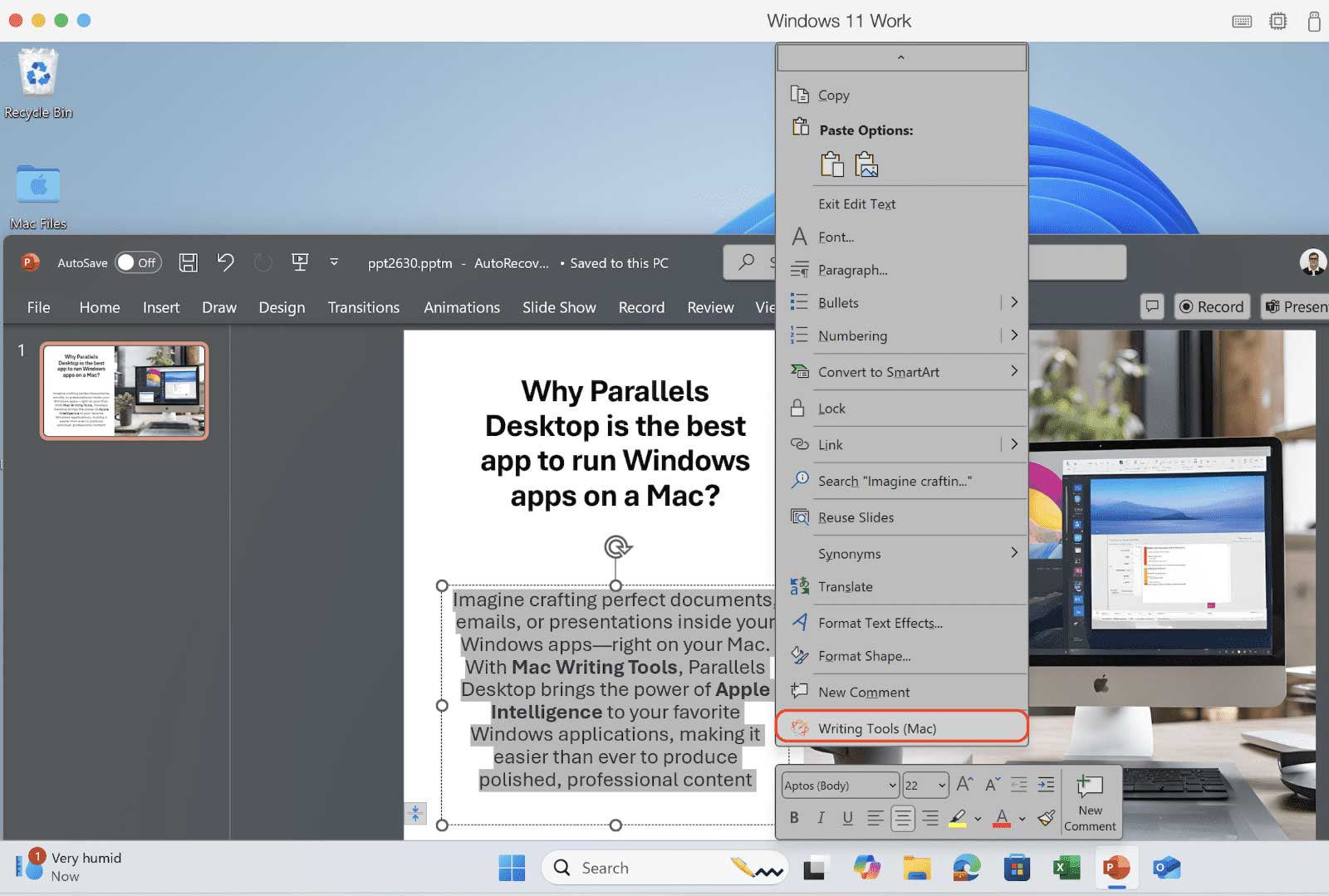Choose the yellow text highlight swatch
This screenshot has height=896, width=1329.
(959, 818)
